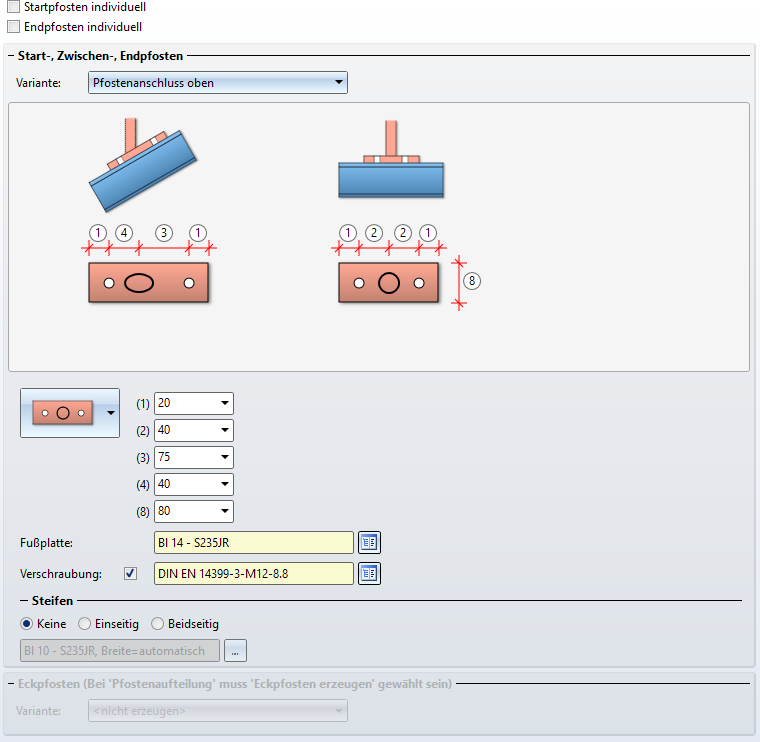
Task: Click the Verschraubung label
Action: 61,574
